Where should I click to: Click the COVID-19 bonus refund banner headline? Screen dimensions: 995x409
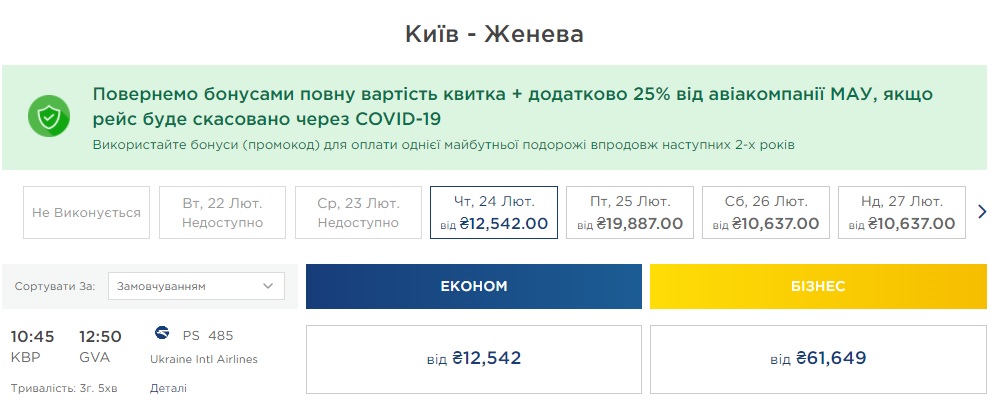[512, 106]
